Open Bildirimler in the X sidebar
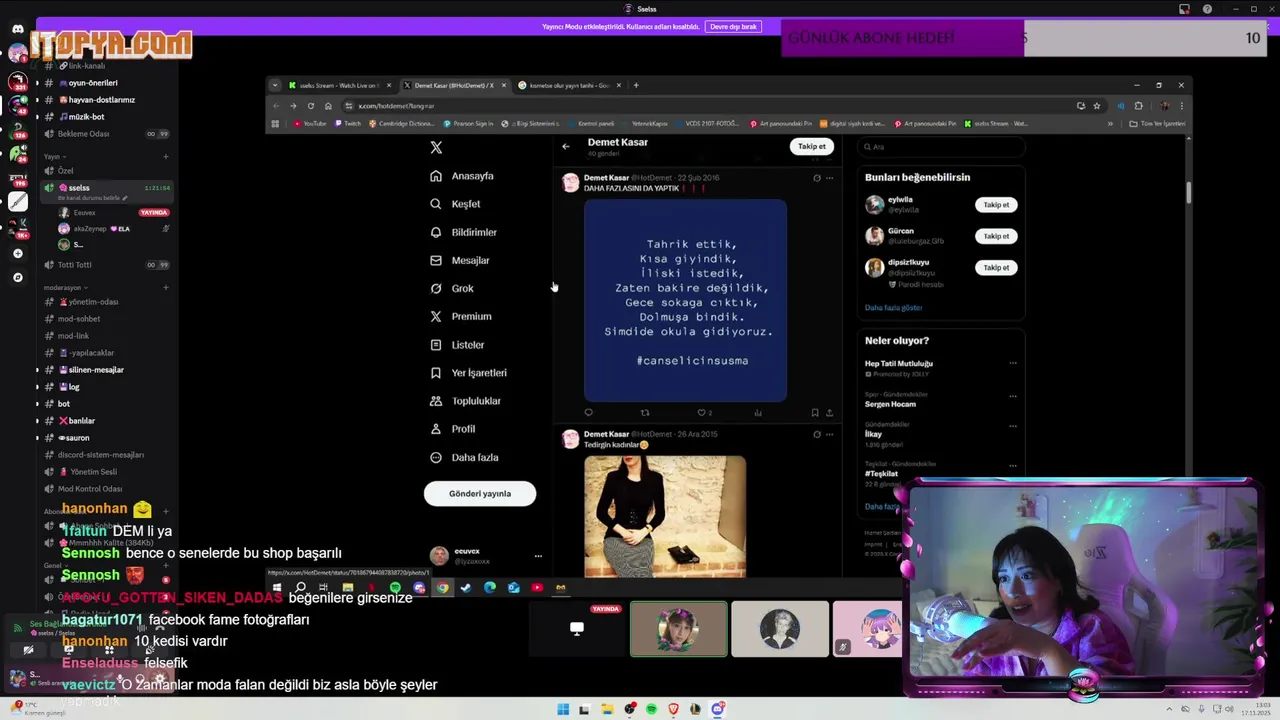The height and width of the screenshot is (720, 1280). click(x=463, y=232)
